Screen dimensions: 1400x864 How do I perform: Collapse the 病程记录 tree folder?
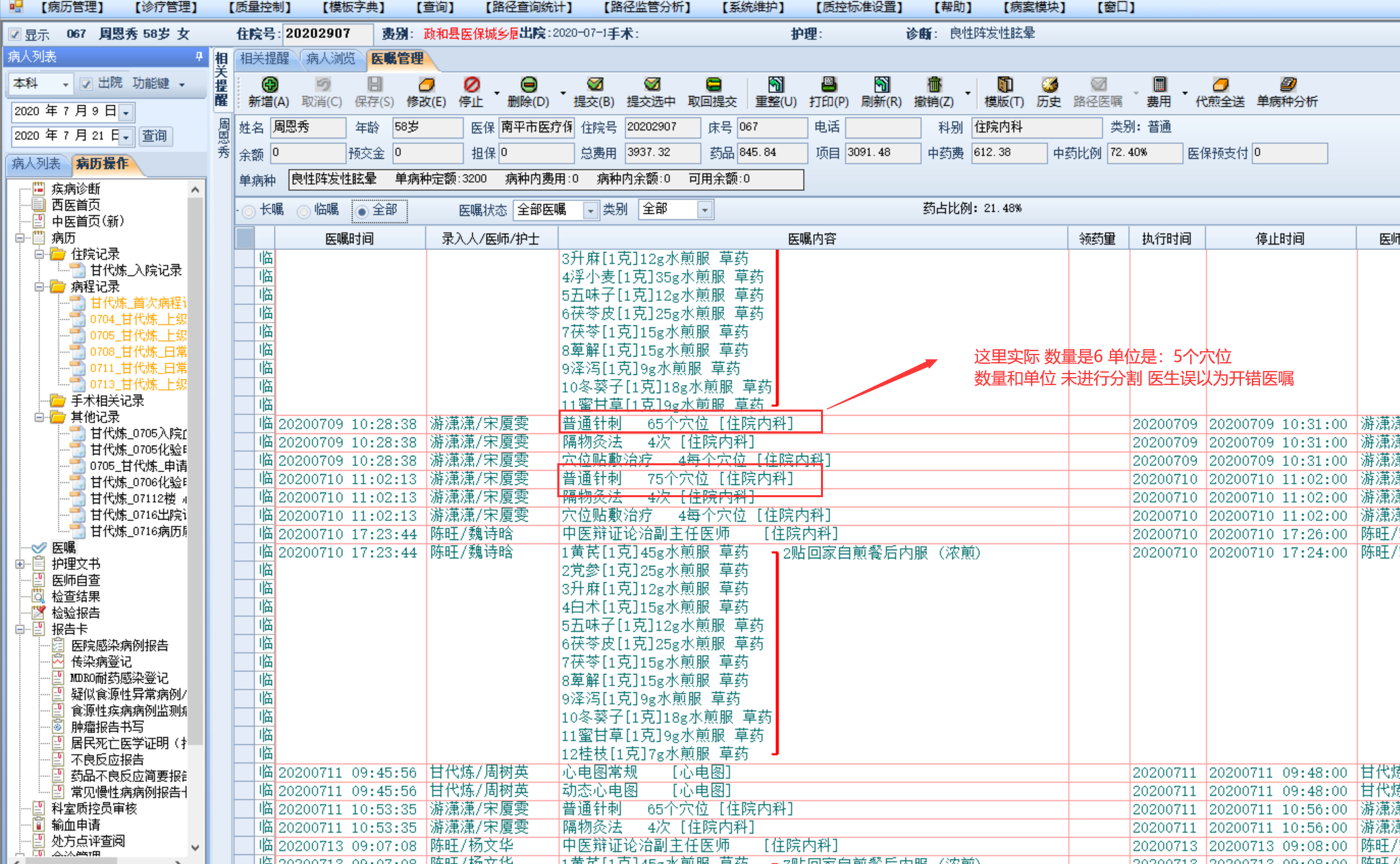click(x=39, y=287)
